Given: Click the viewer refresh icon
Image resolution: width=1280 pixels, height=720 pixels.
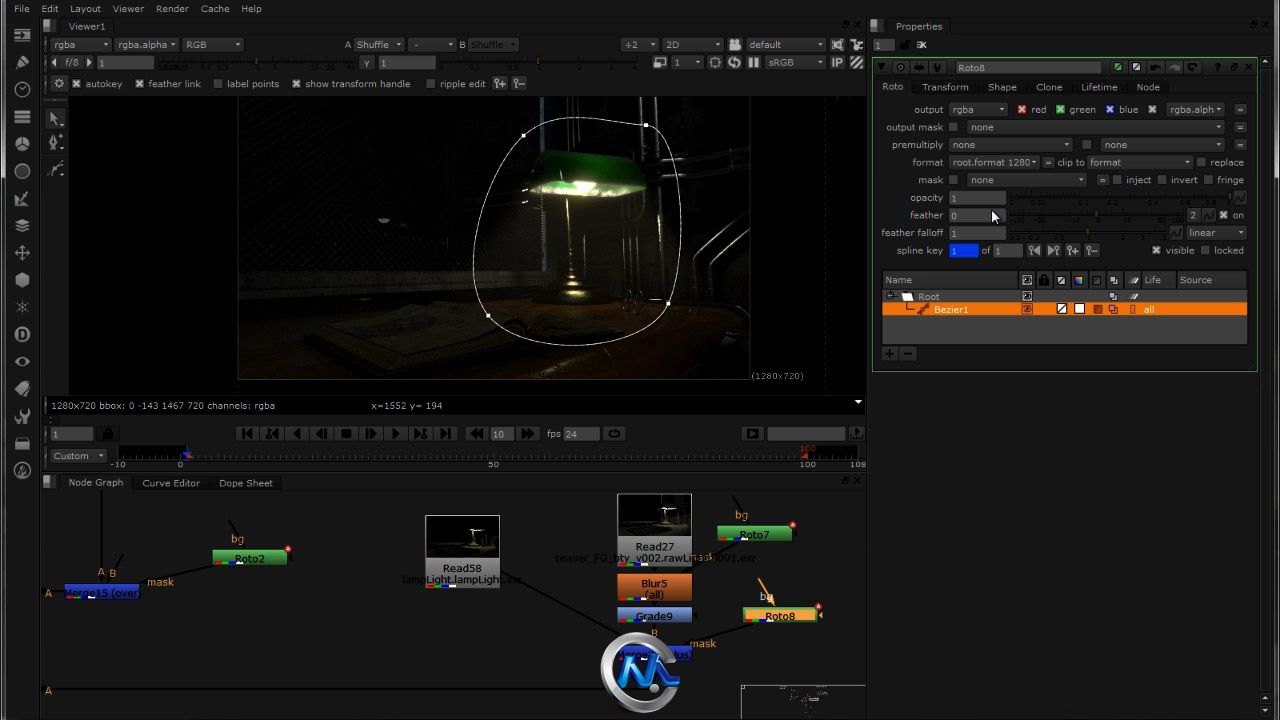Looking at the screenshot, I should pos(733,62).
